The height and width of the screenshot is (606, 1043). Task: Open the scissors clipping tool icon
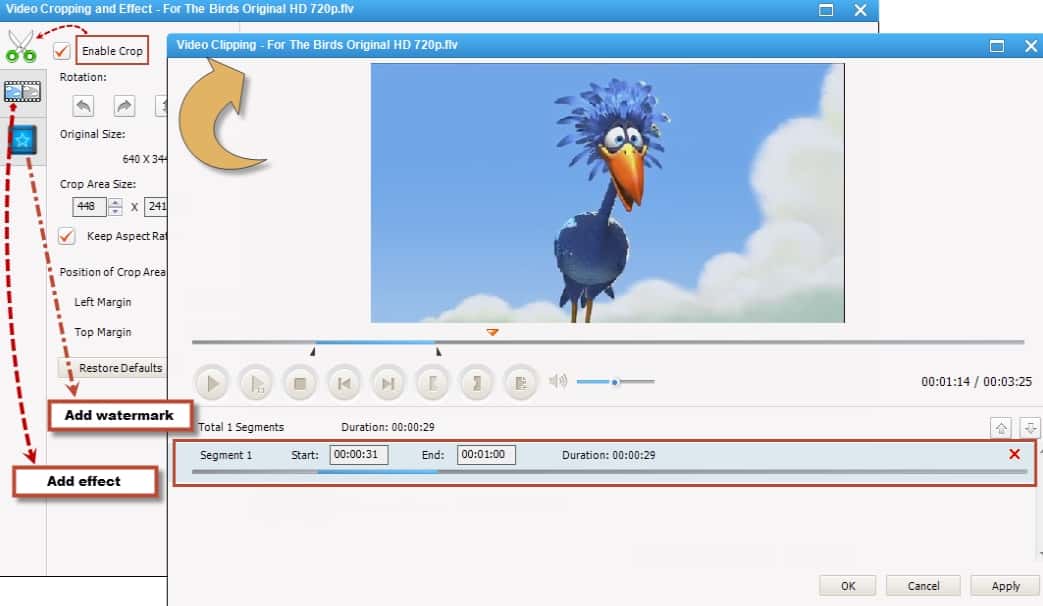21,47
